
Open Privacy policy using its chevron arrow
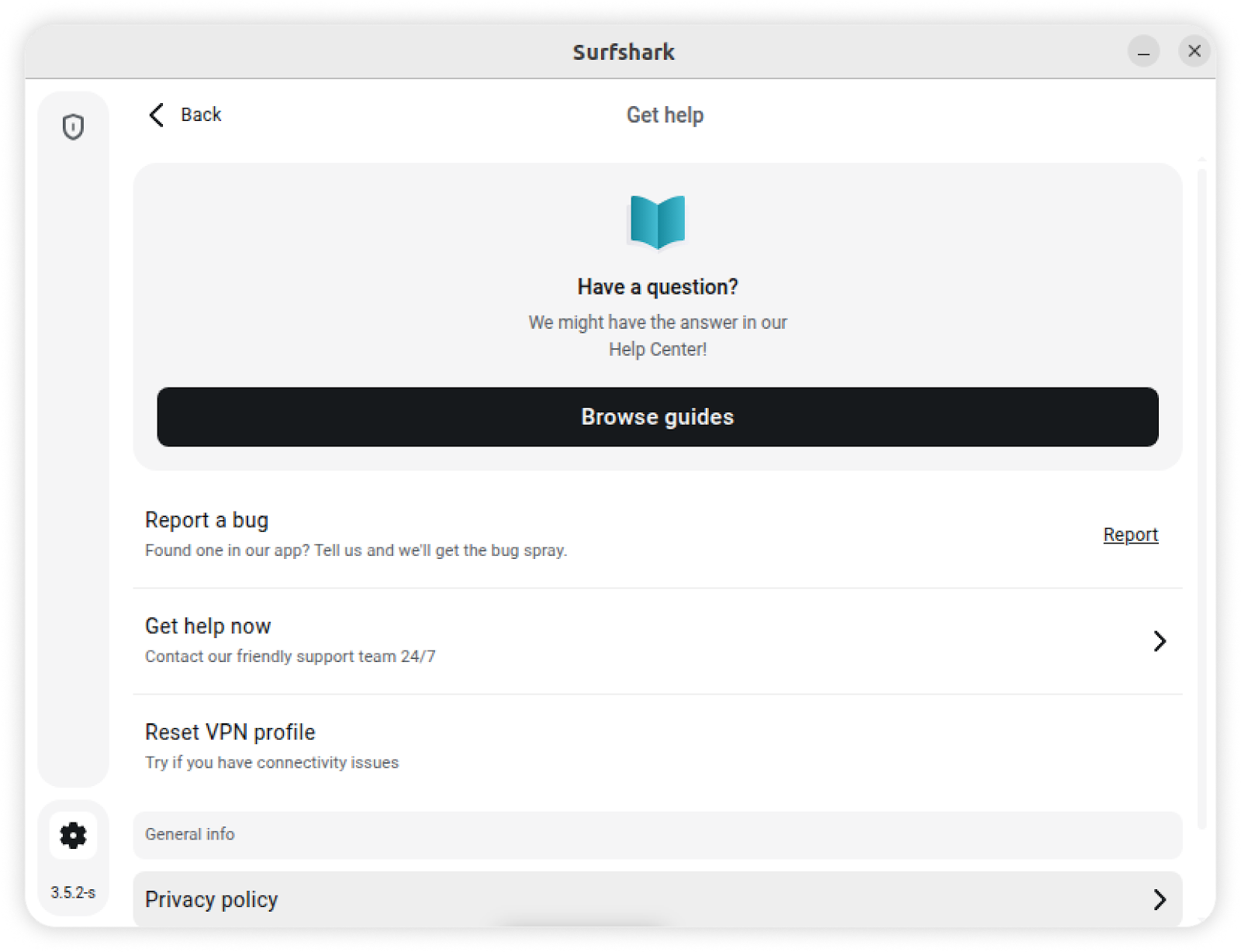(x=1160, y=899)
